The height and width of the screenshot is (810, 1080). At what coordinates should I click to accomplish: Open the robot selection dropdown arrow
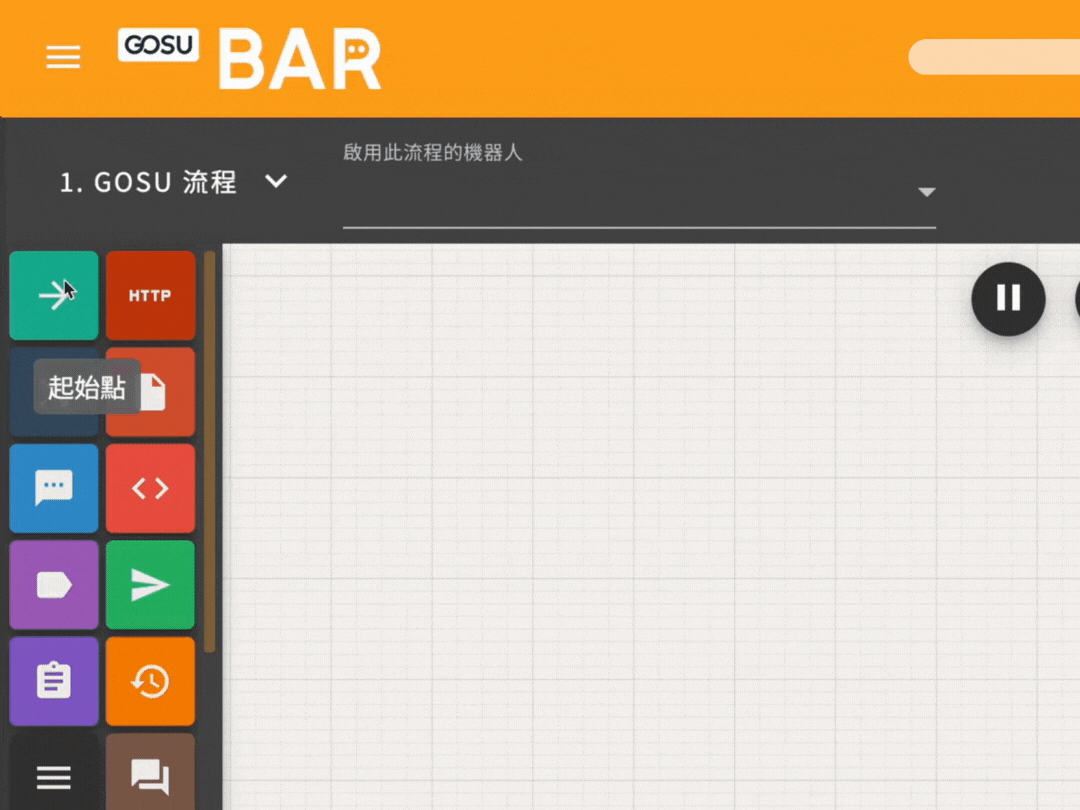pyautogui.click(x=926, y=192)
